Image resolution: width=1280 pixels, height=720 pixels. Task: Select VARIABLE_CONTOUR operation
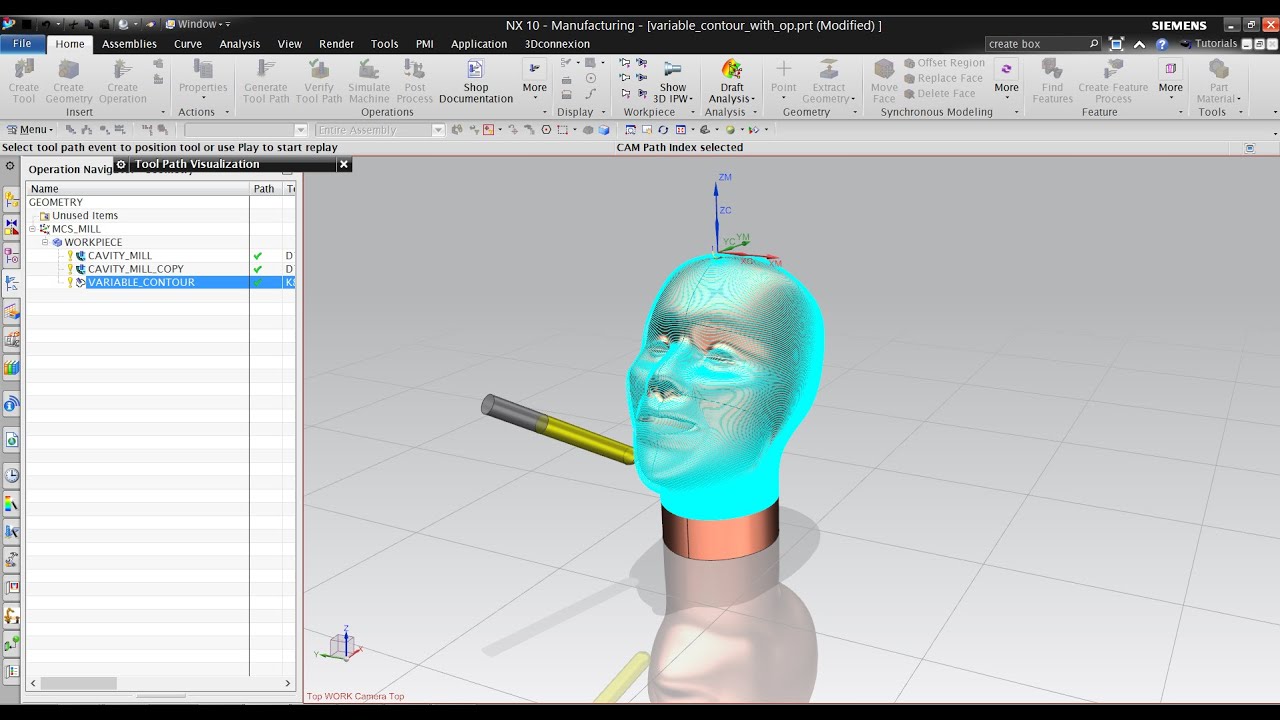point(140,282)
